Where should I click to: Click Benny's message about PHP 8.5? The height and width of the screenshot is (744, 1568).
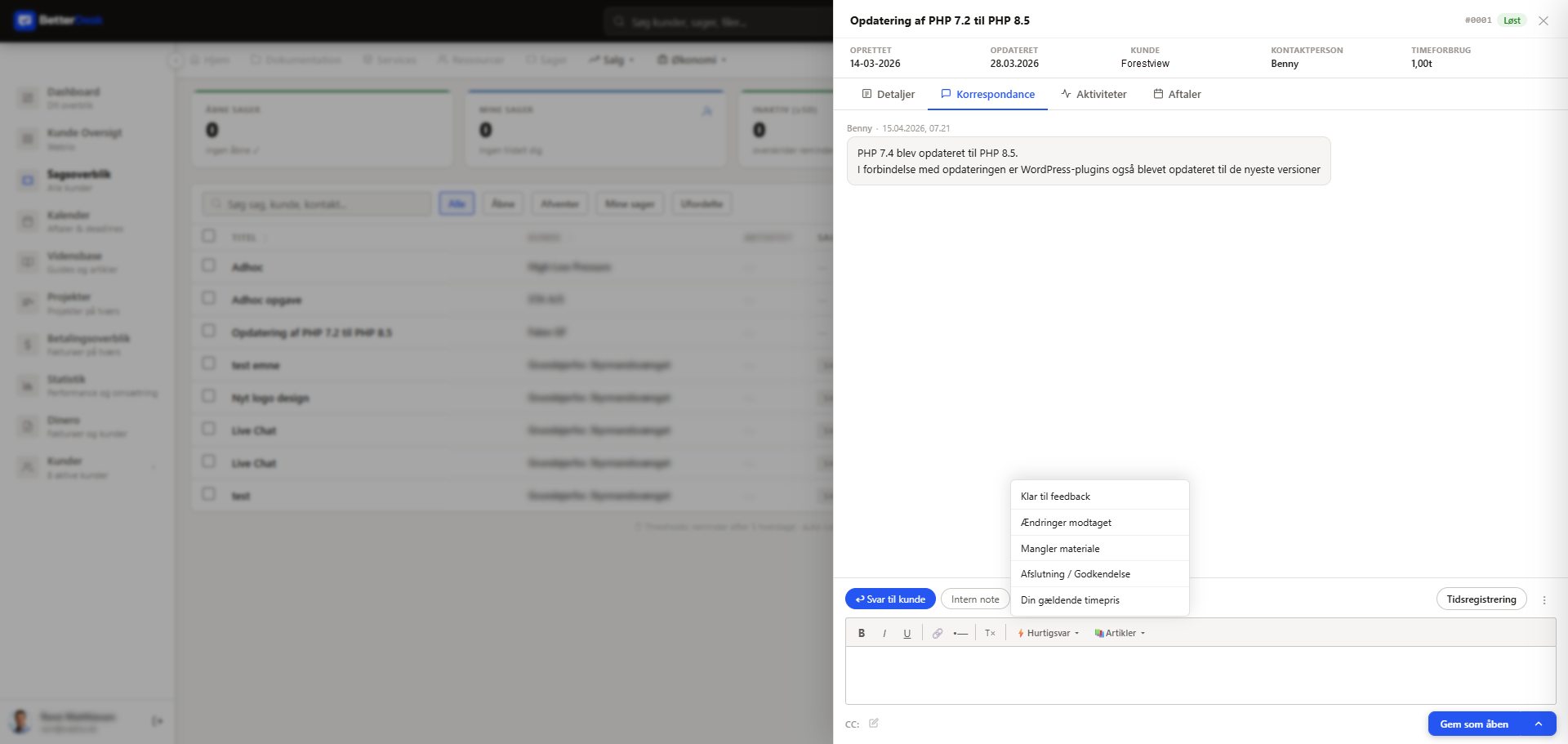pos(1089,161)
